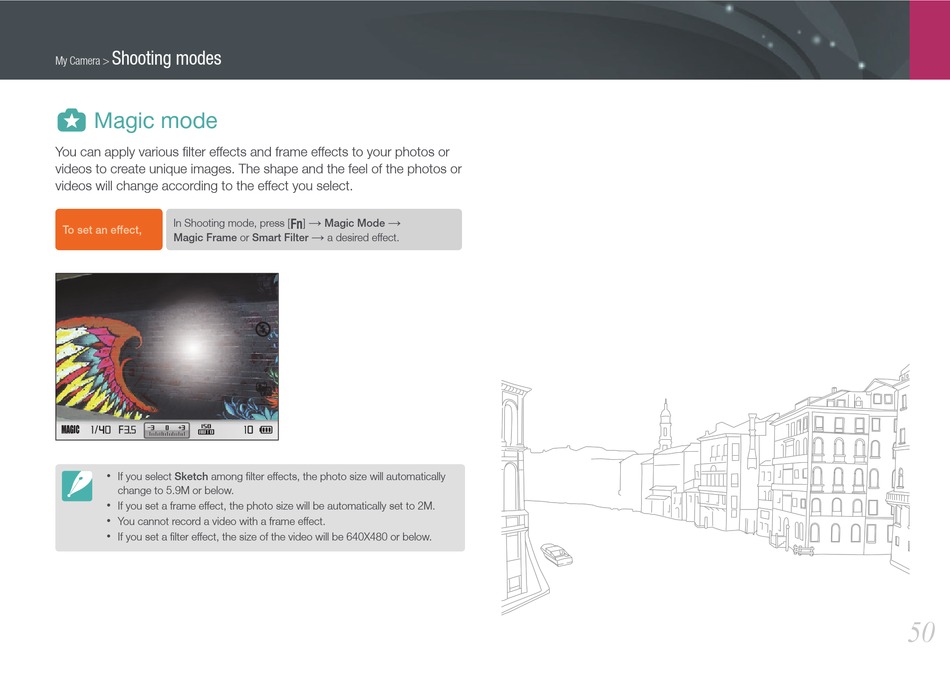This screenshot has width=950, height=673.
Task: Click the "Magic mode" section heading
Action: pos(156,121)
